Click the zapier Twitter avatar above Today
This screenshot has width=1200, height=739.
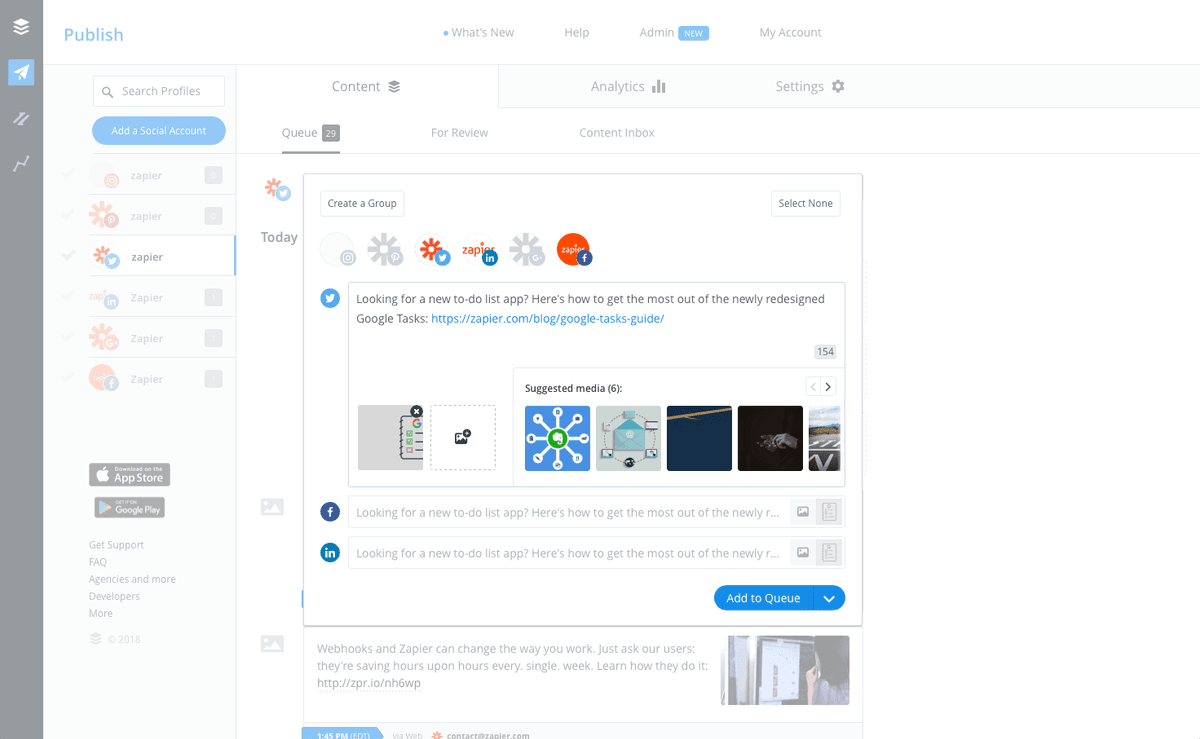[277, 189]
